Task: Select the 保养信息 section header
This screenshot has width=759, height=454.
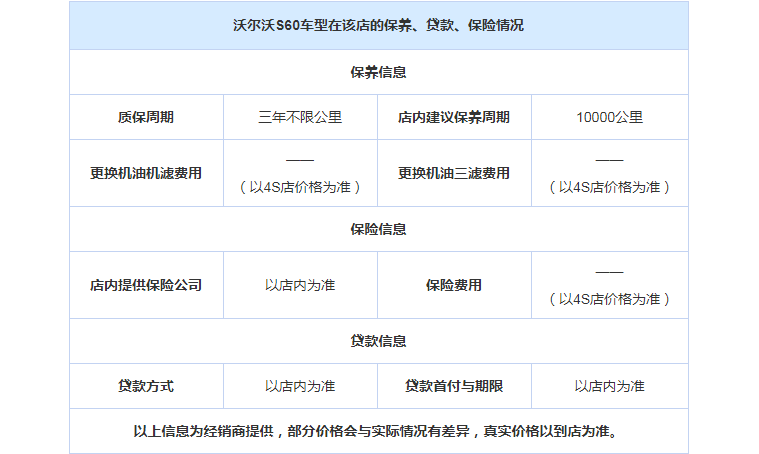Action: pos(378,73)
